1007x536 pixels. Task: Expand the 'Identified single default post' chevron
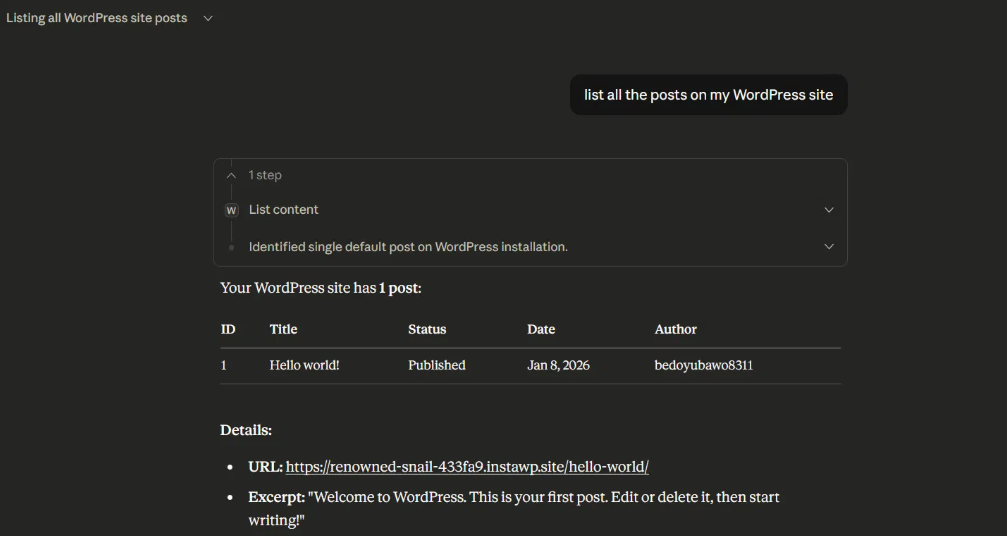coord(828,246)
